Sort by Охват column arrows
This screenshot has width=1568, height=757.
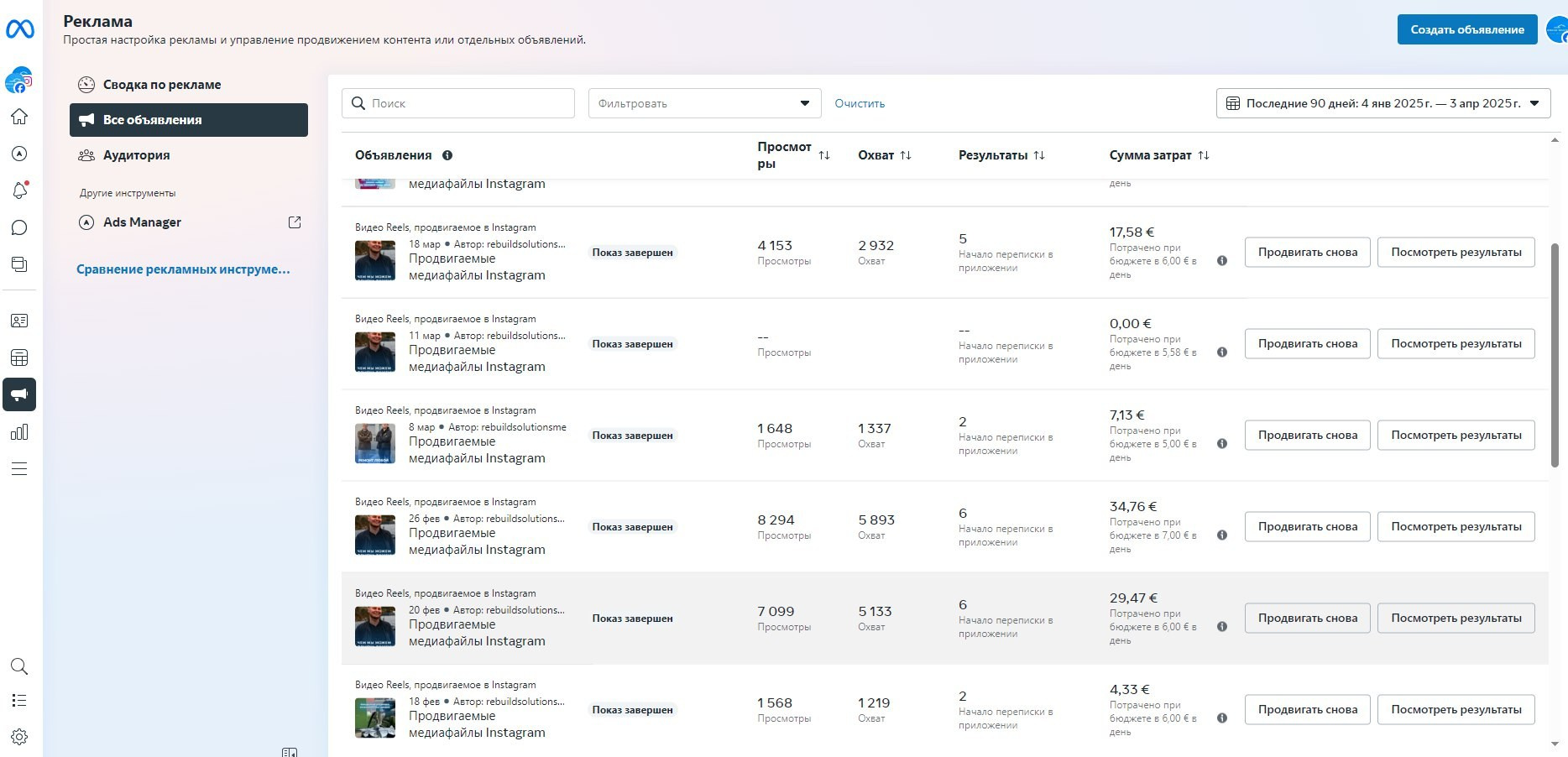[906, 155]
